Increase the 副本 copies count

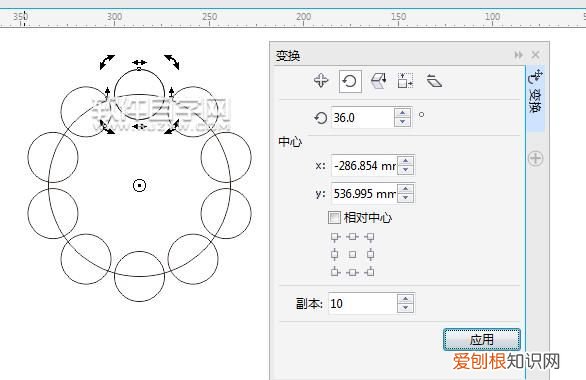405,299
